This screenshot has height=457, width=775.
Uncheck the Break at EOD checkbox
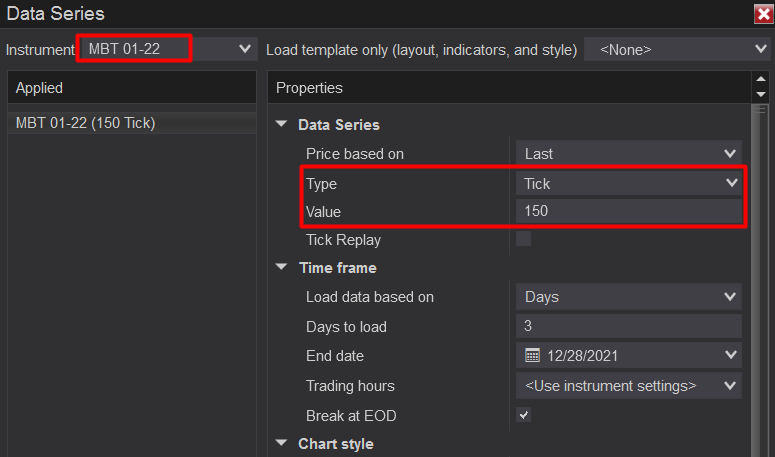523,415
